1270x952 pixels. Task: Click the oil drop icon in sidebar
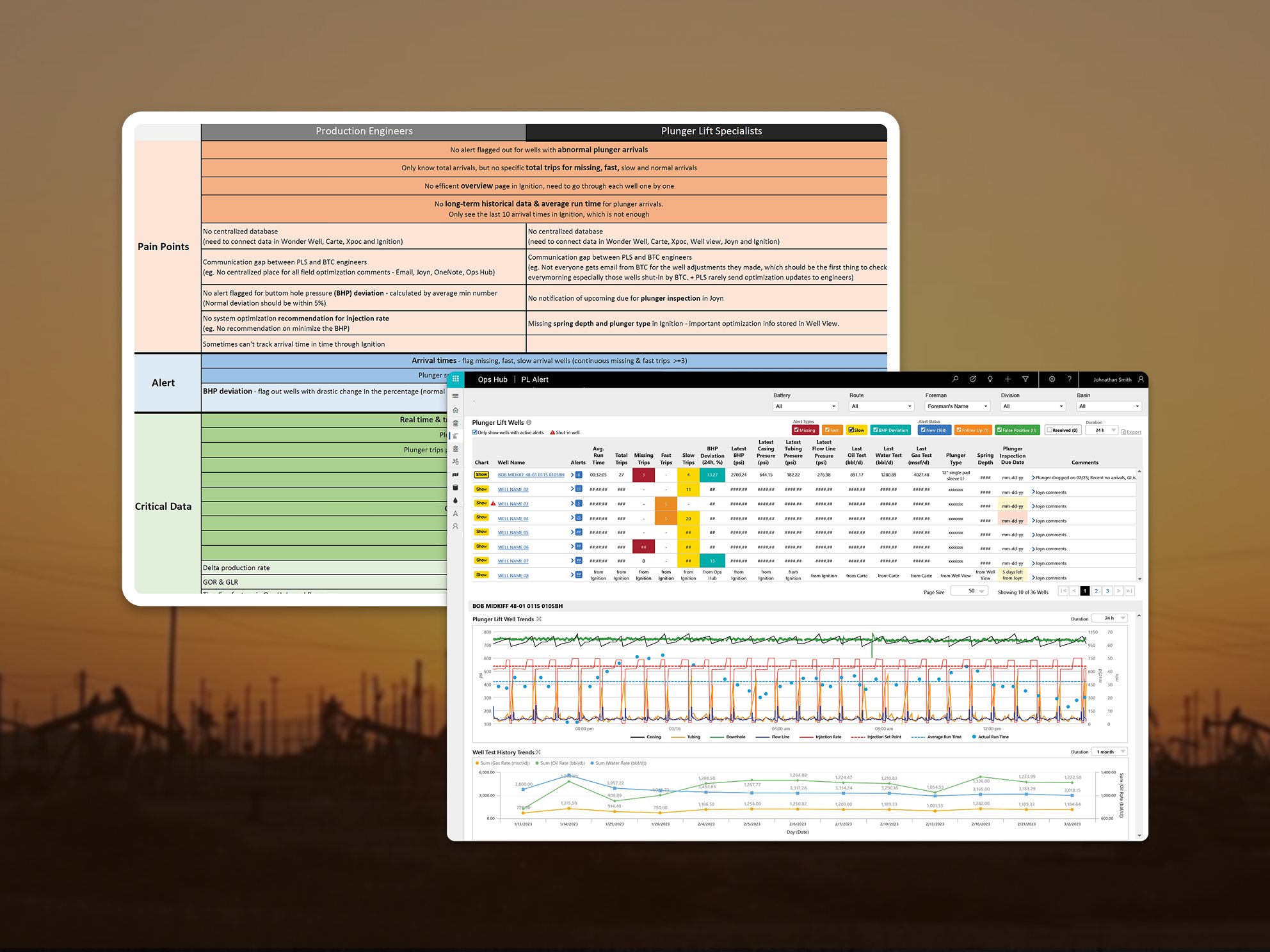(x=456, y=500)
